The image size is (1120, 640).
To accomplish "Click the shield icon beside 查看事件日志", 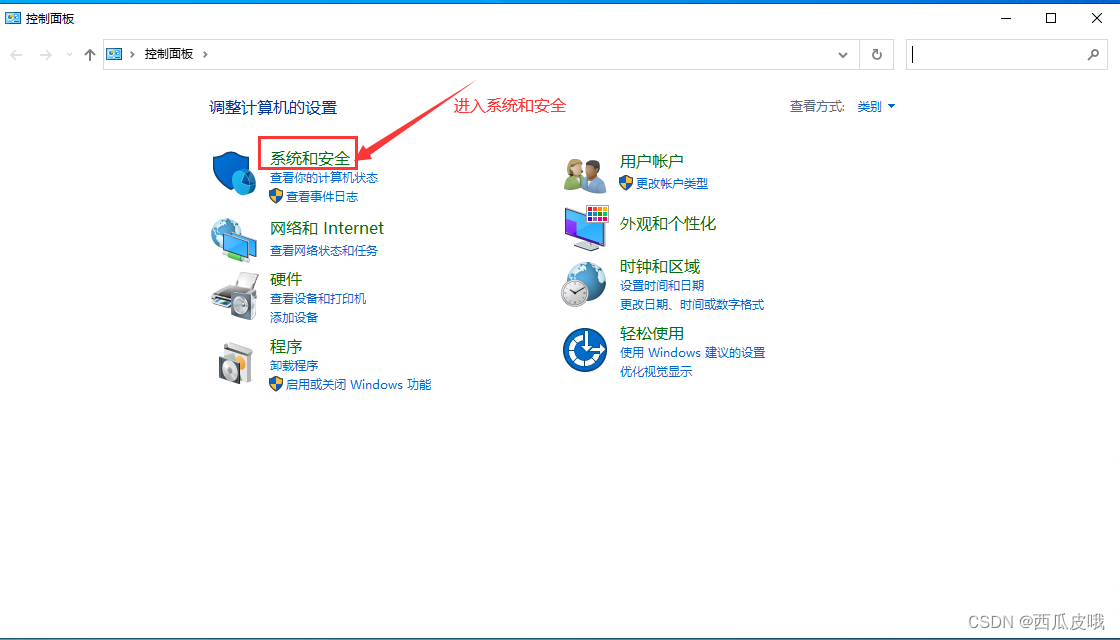I will pos(276,196).
